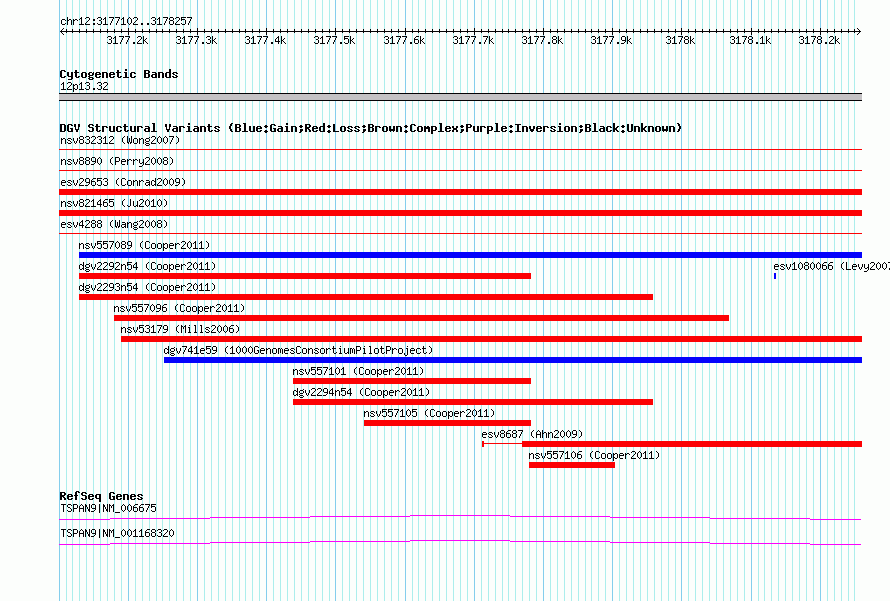Viewport: 890px width, 601px height.
Task: Select the red nsv557105 loss bar
Action: (447, 423)
